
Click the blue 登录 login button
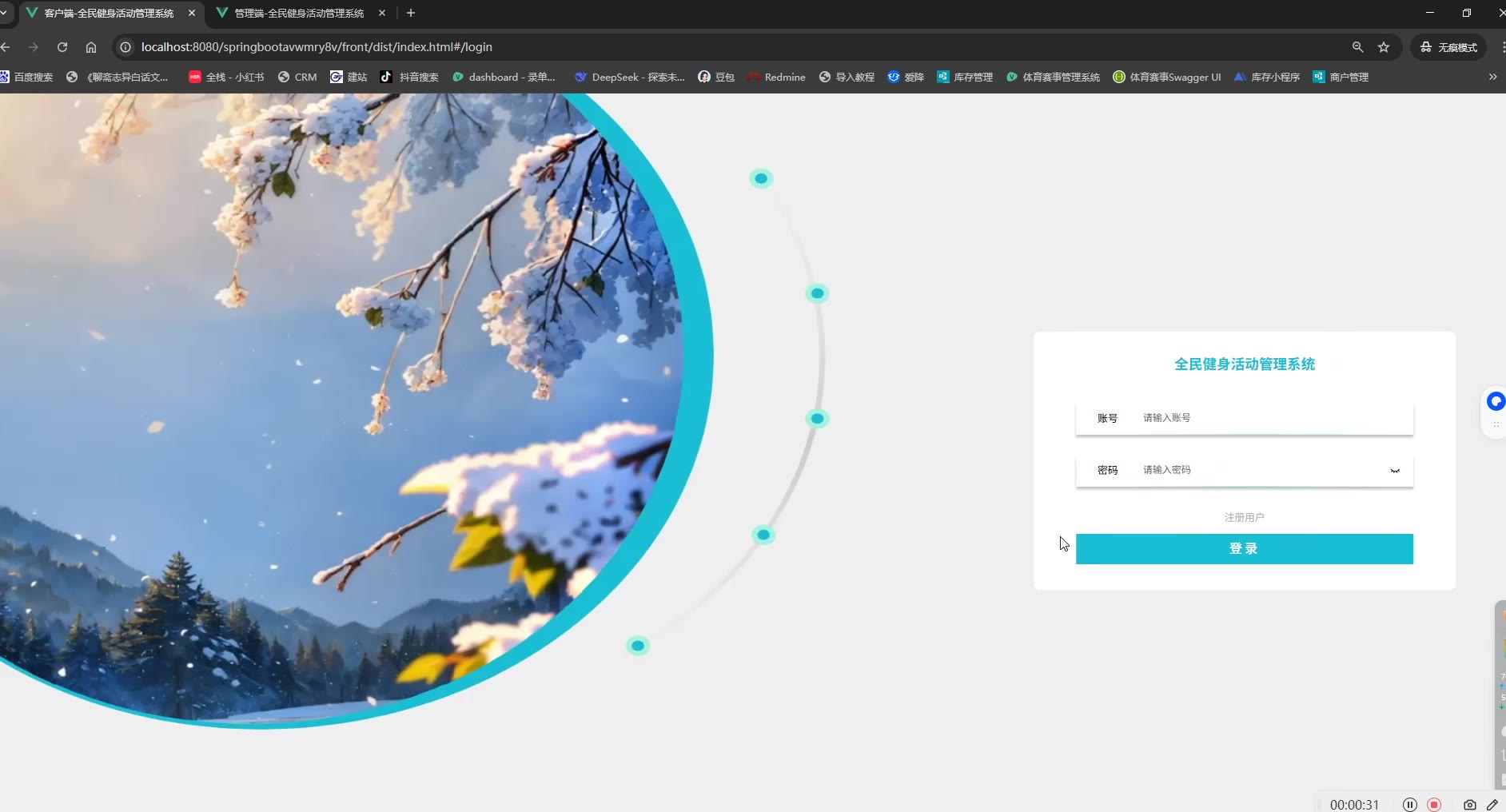[1244, 549]
